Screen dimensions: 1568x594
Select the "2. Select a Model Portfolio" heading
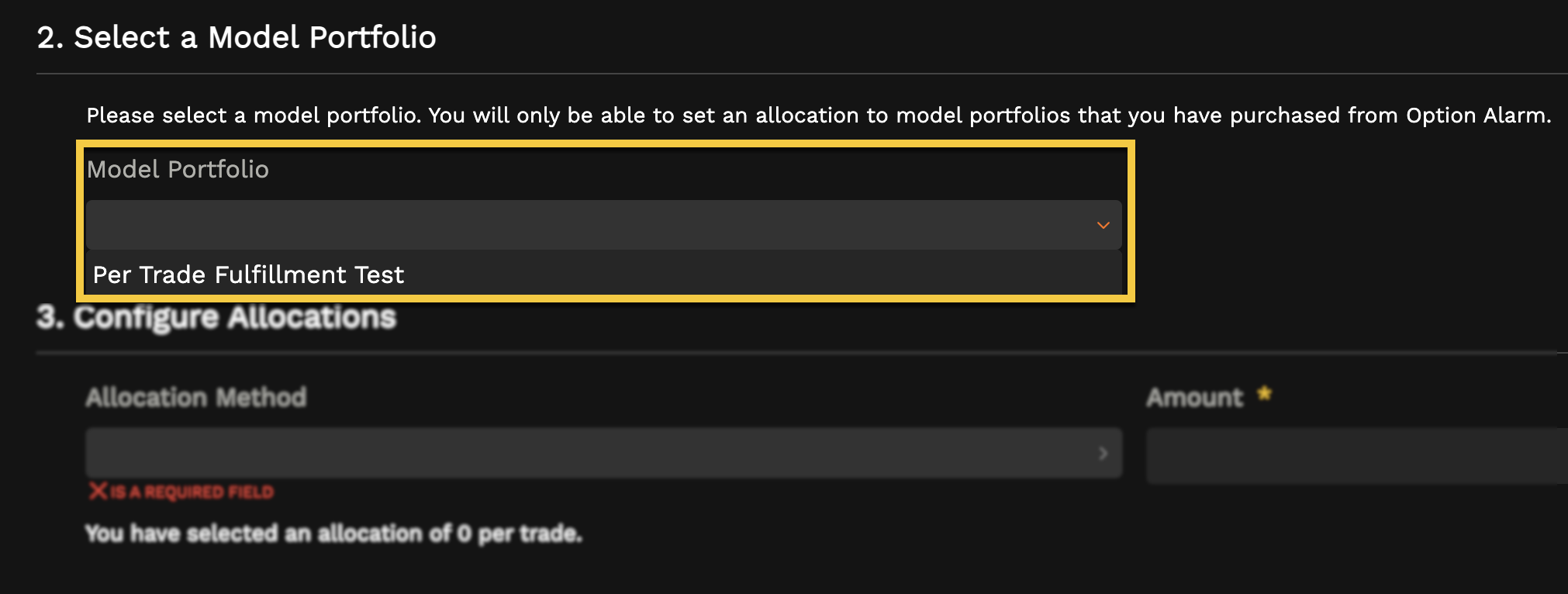(x=237, y=36)
